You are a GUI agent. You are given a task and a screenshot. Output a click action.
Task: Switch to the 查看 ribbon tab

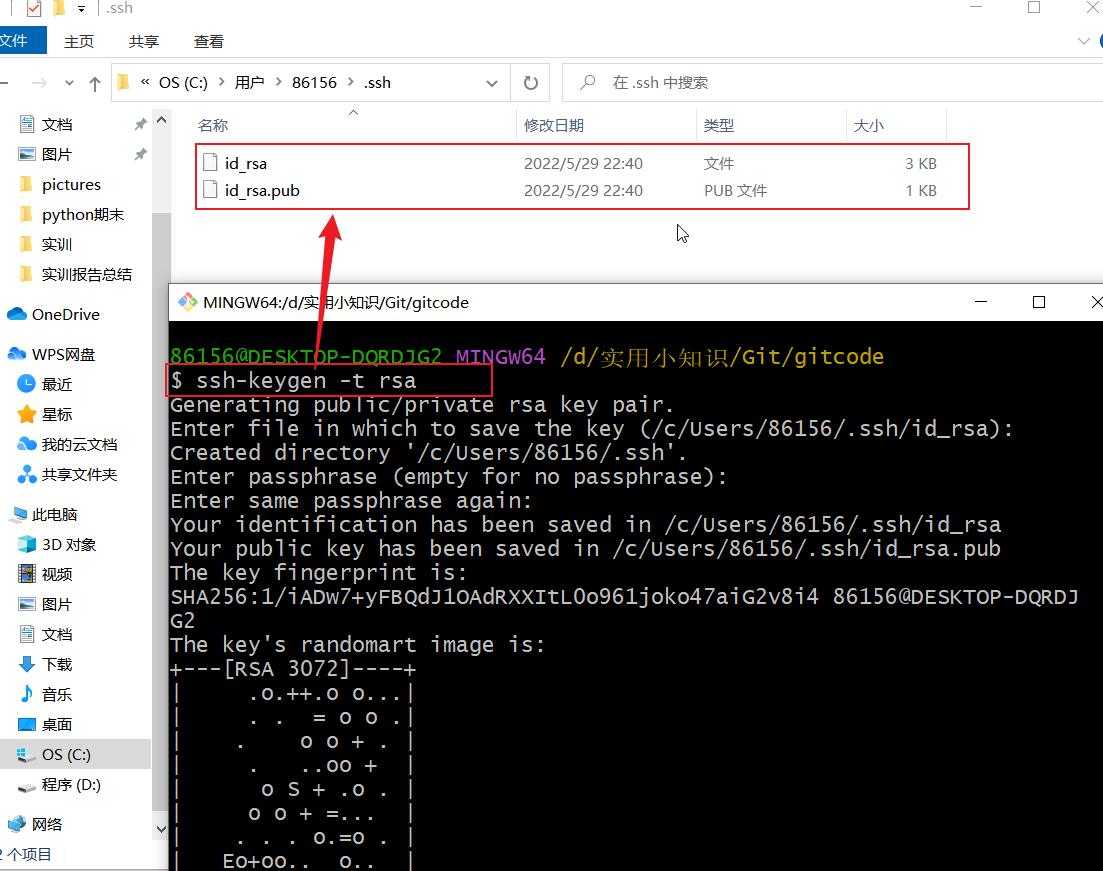(208, 42)
